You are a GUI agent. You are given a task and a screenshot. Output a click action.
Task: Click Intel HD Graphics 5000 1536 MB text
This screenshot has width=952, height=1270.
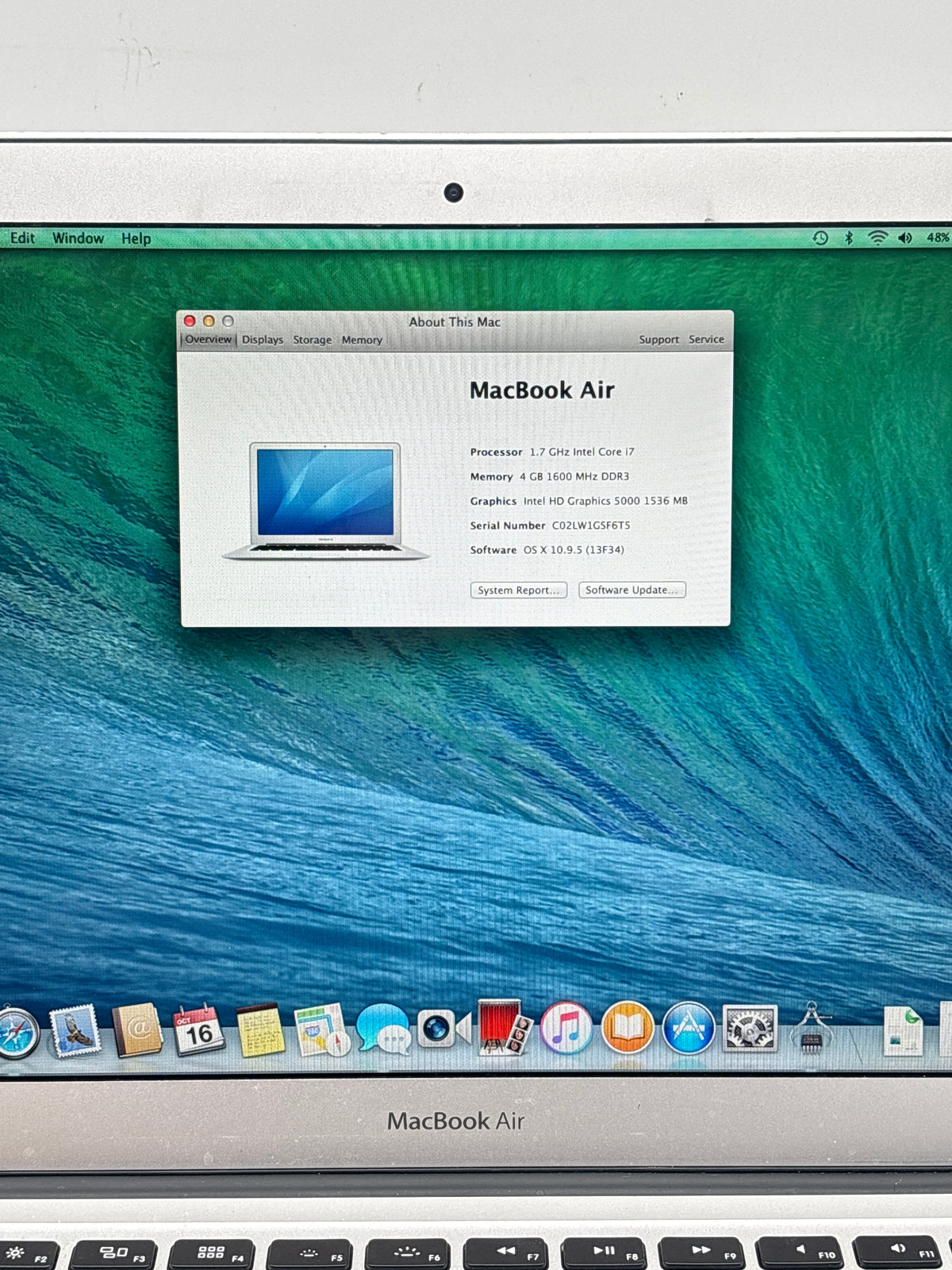(605, 501)
